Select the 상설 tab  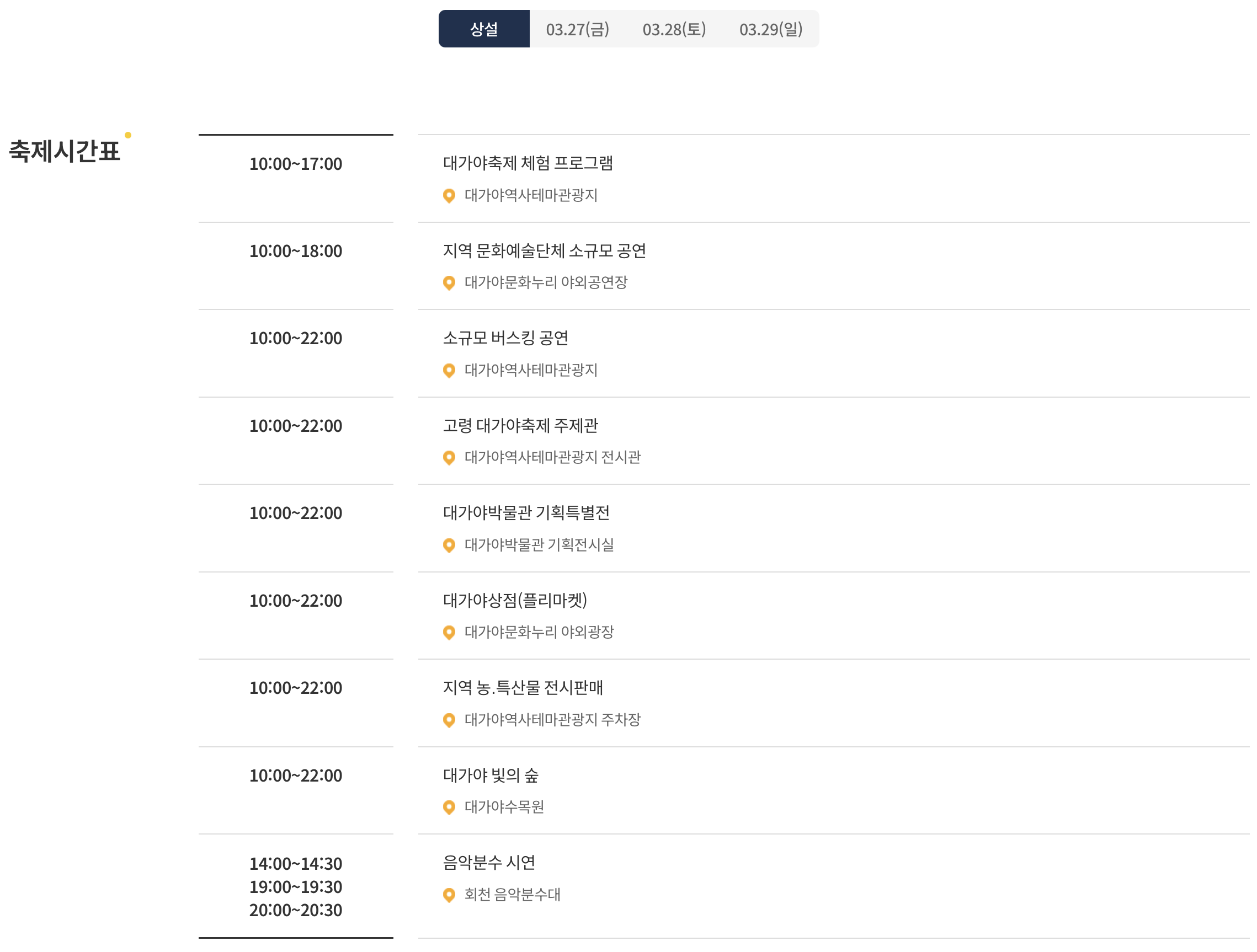483,29
